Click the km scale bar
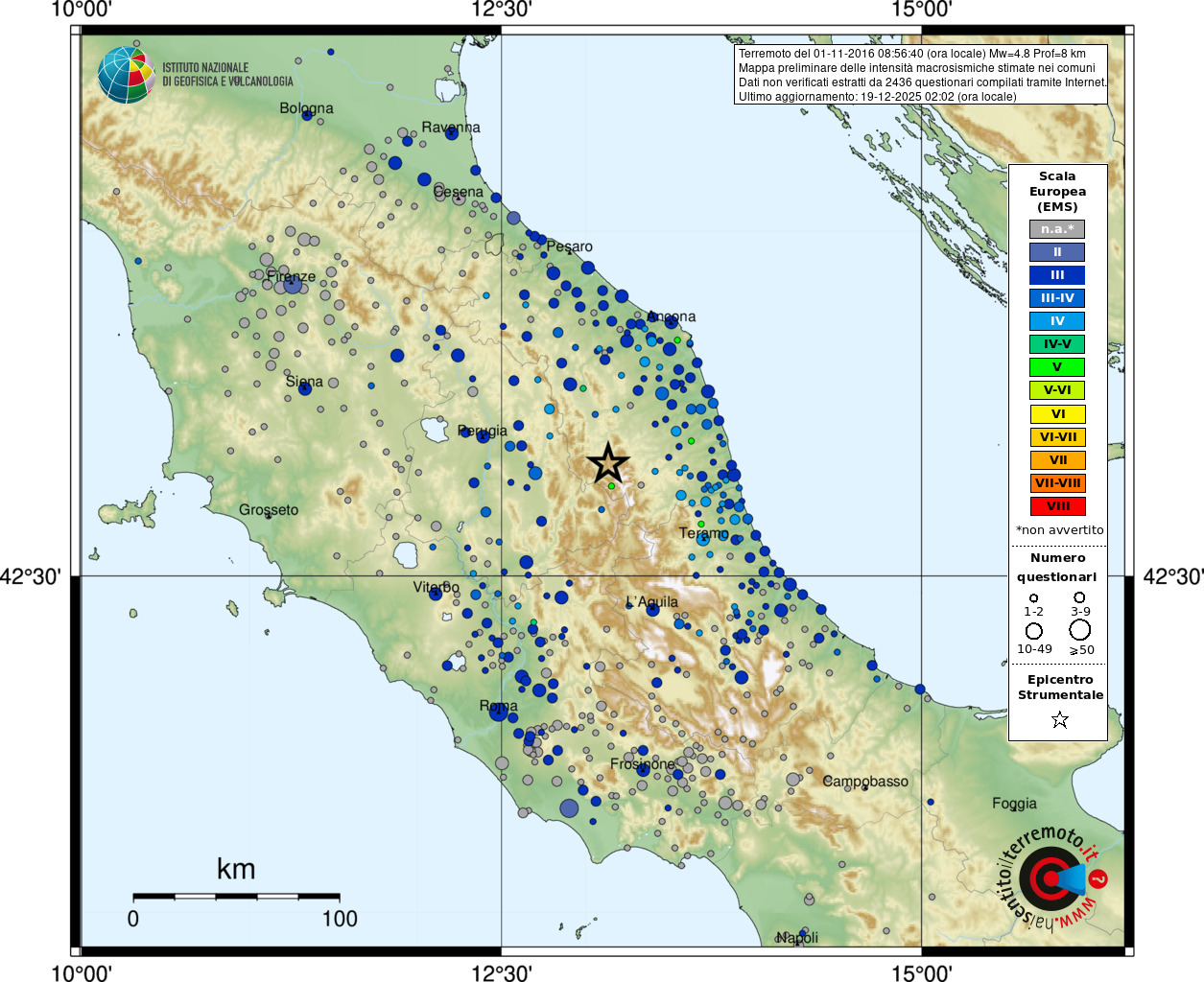The width and height of the screenshot is (1204, 982). point(236,897)
